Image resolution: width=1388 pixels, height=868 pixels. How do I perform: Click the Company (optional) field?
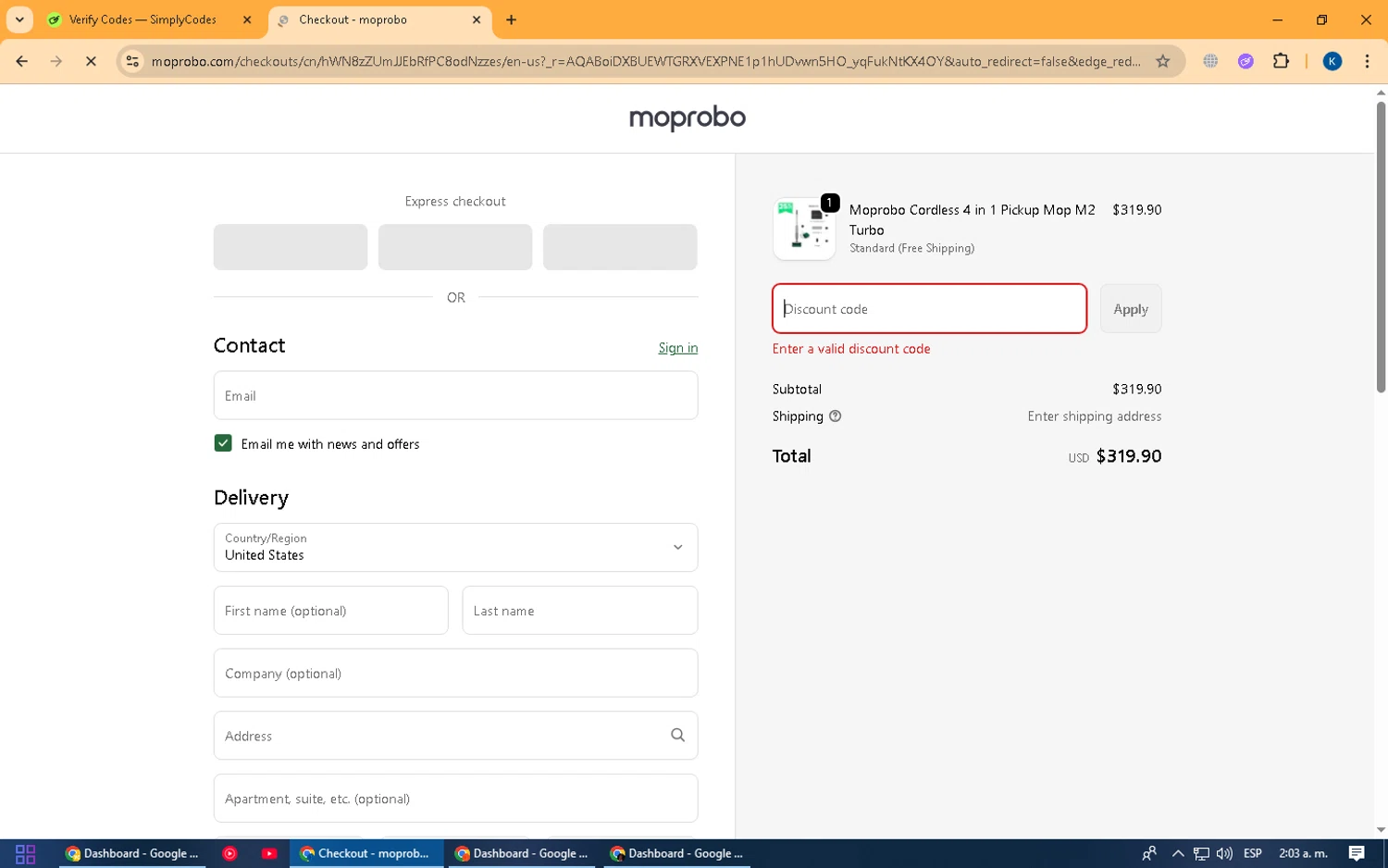pos(455,673)
